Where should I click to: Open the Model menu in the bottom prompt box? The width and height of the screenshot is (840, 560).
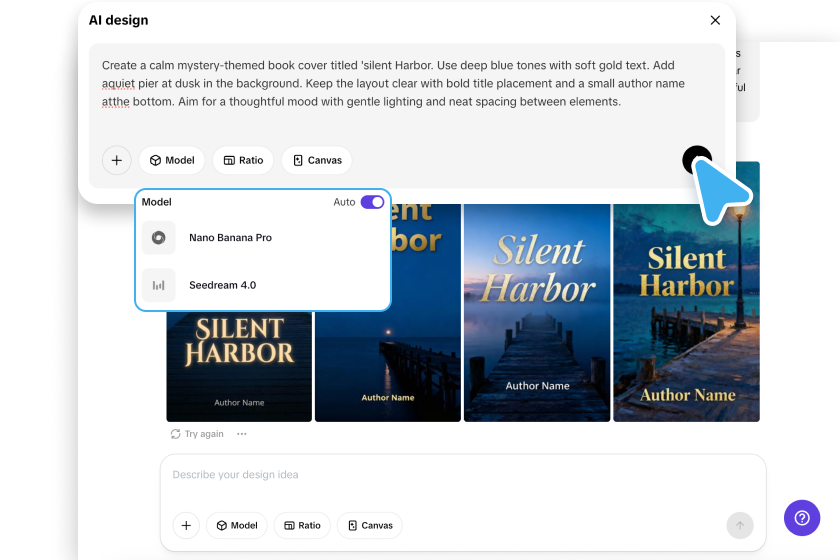(x=237, y=526)
